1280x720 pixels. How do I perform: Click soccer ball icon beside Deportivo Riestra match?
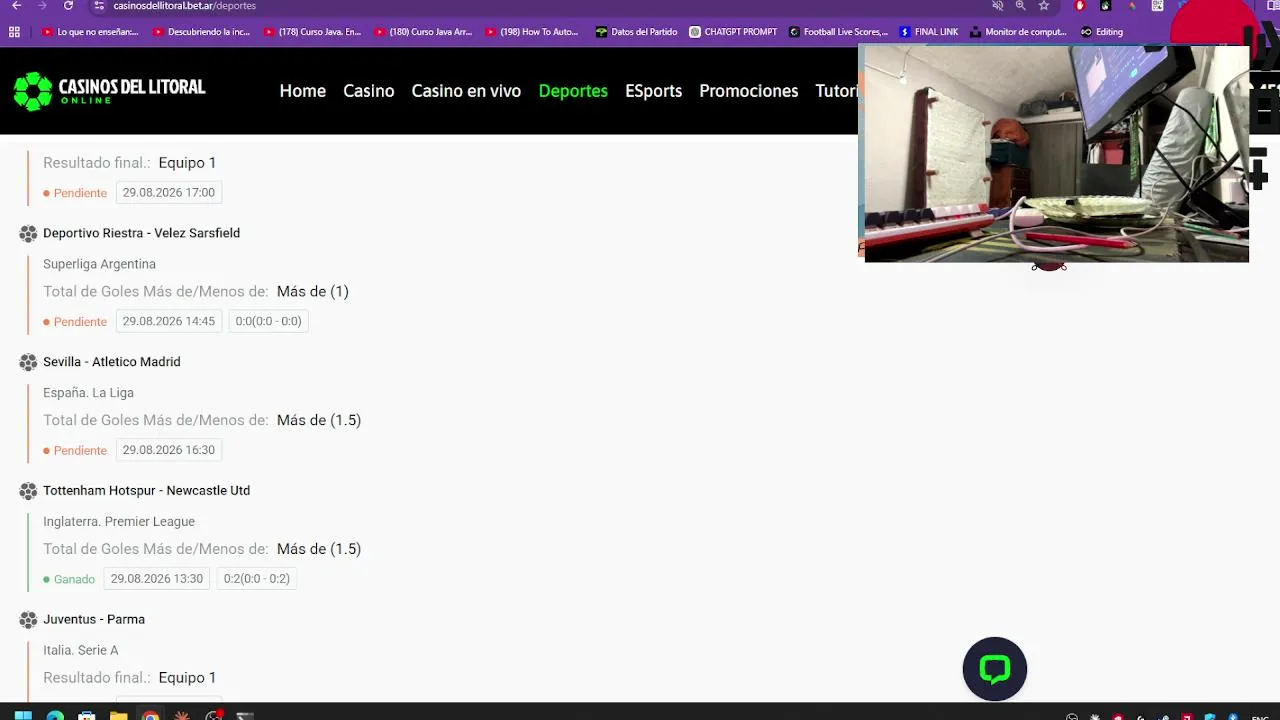click(28, 234)
